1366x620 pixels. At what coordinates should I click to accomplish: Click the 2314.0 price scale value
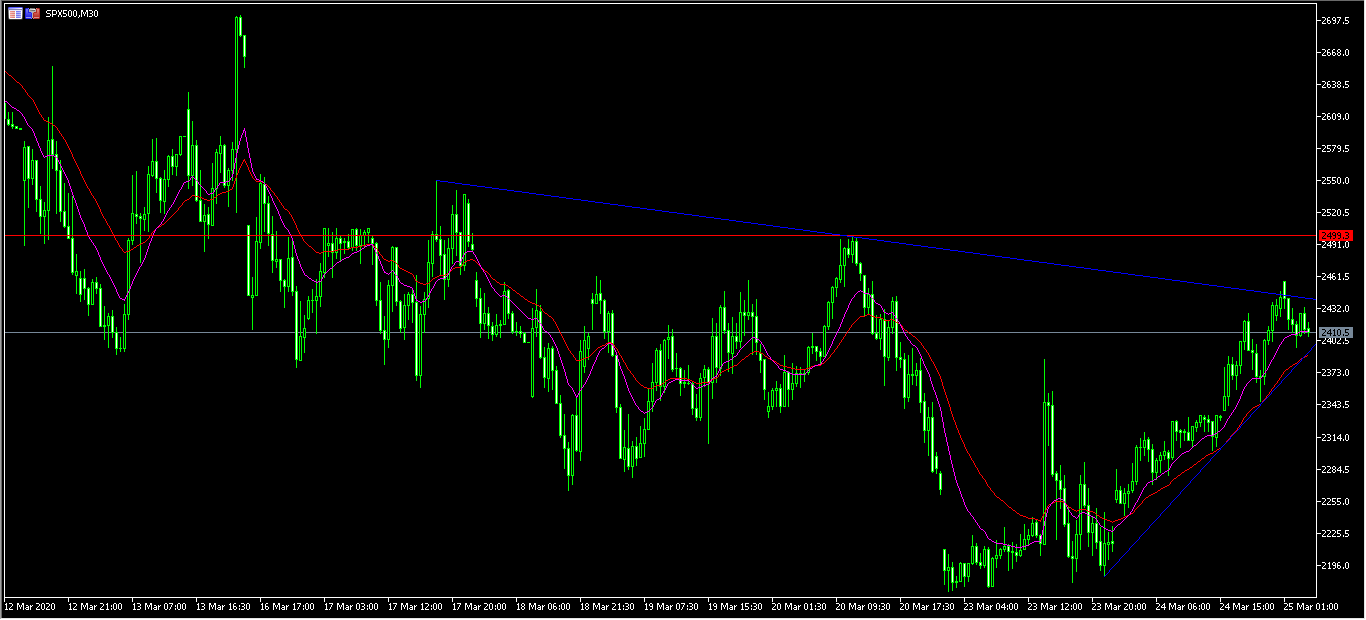click(x=1336, y=437)
